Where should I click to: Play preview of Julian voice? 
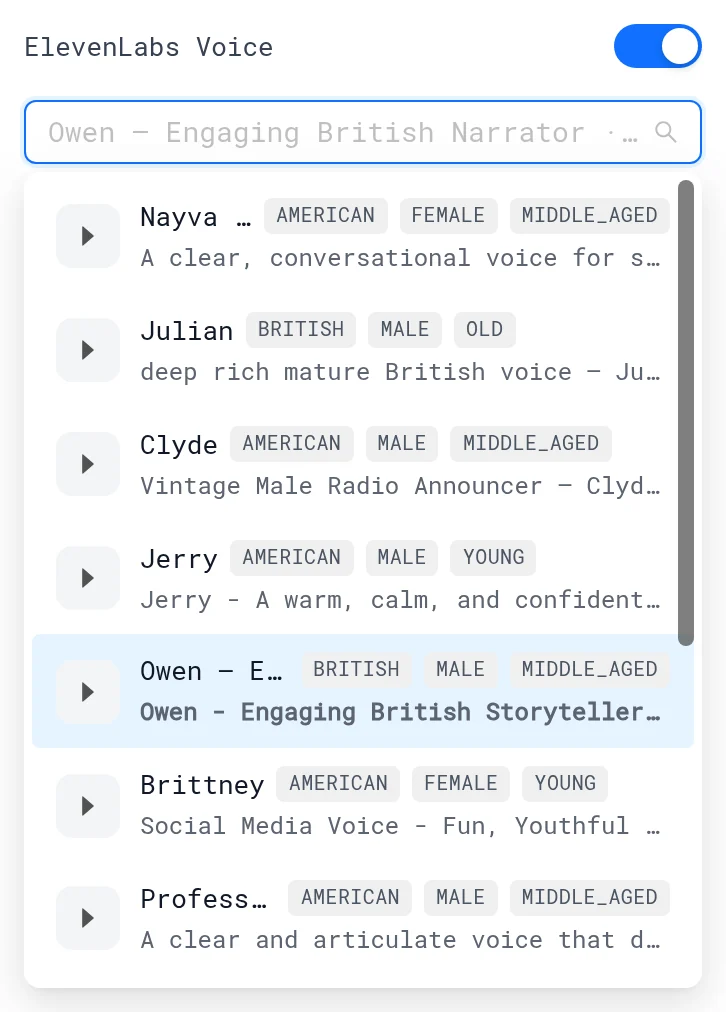[x=88, y=350]
